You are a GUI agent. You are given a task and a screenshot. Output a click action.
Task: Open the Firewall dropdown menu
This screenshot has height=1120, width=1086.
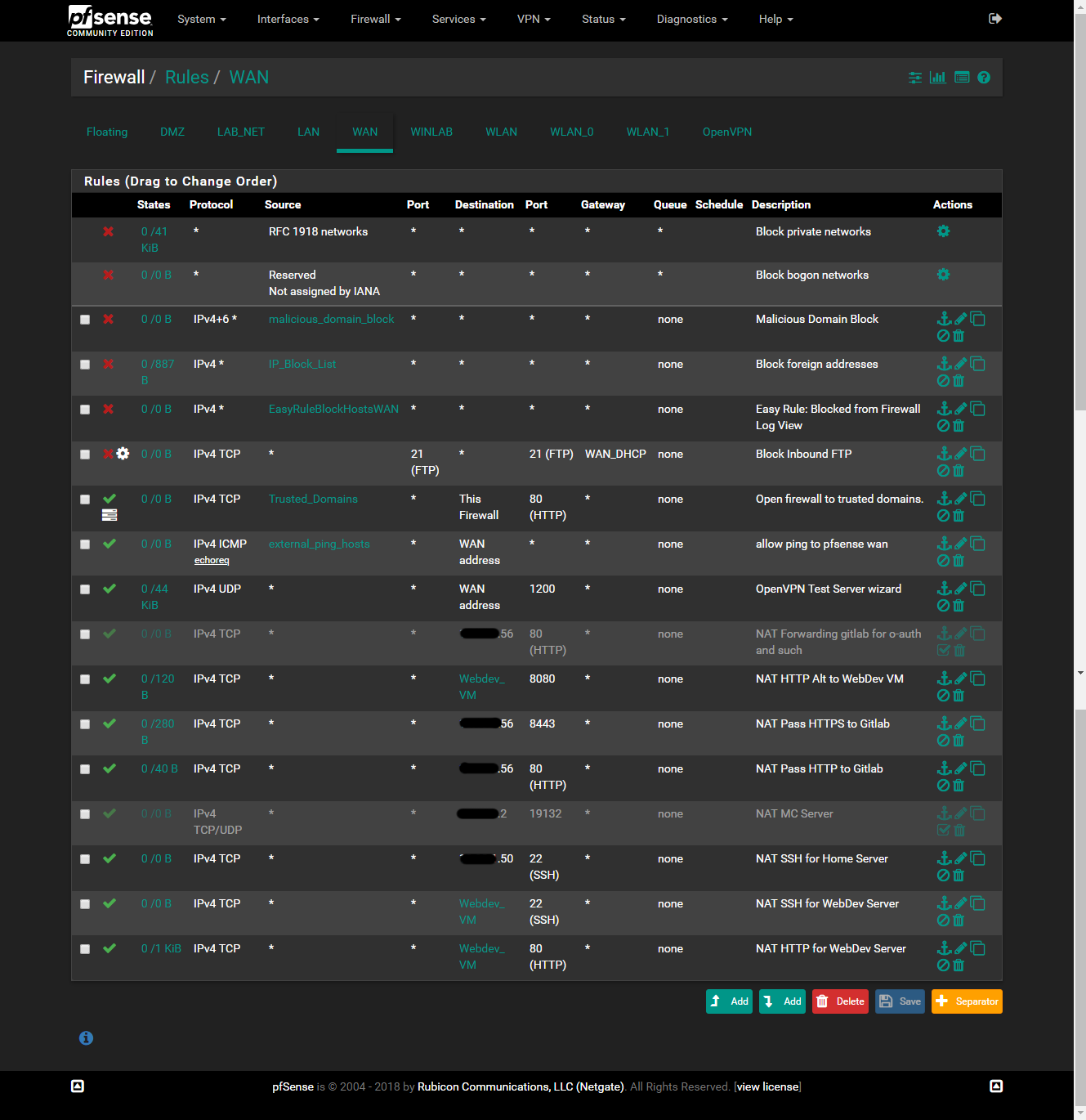(375, 19)
